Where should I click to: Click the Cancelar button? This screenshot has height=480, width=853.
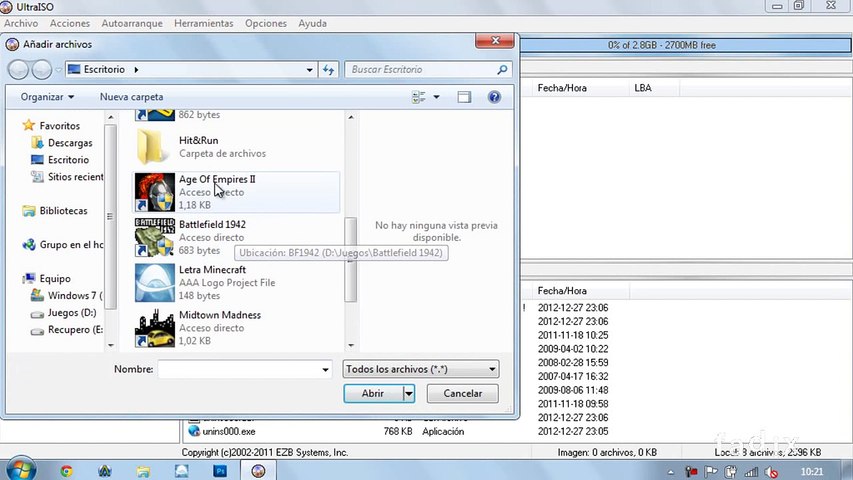pyautogui.click(x=462, y=393)
